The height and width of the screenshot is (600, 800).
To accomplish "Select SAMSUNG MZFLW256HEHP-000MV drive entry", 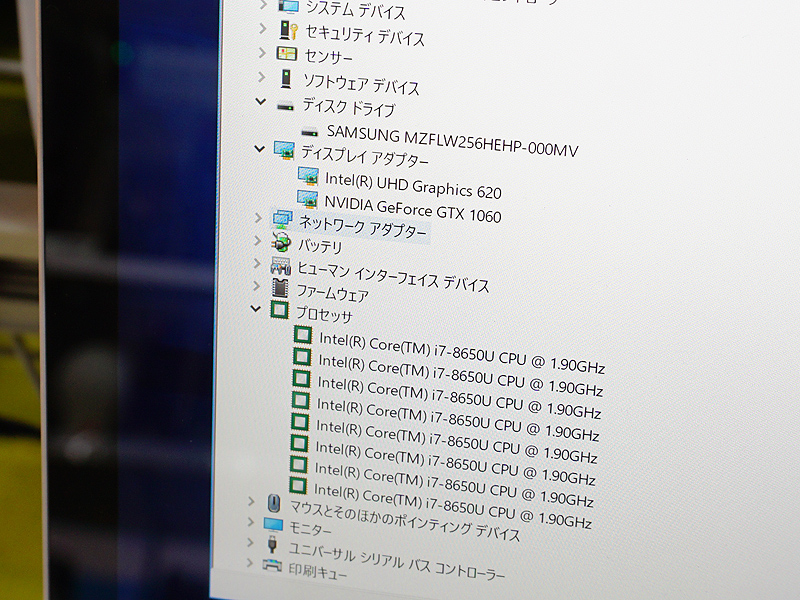I will coord(452,141).
